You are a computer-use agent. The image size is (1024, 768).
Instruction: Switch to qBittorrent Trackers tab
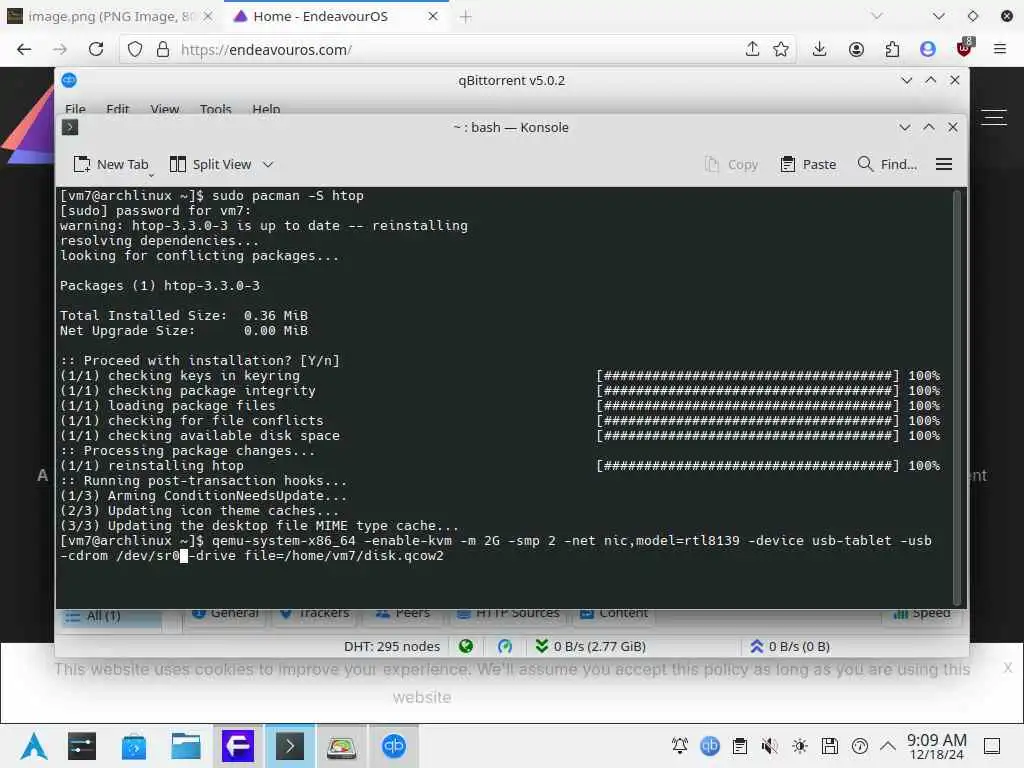click(315, 614)
